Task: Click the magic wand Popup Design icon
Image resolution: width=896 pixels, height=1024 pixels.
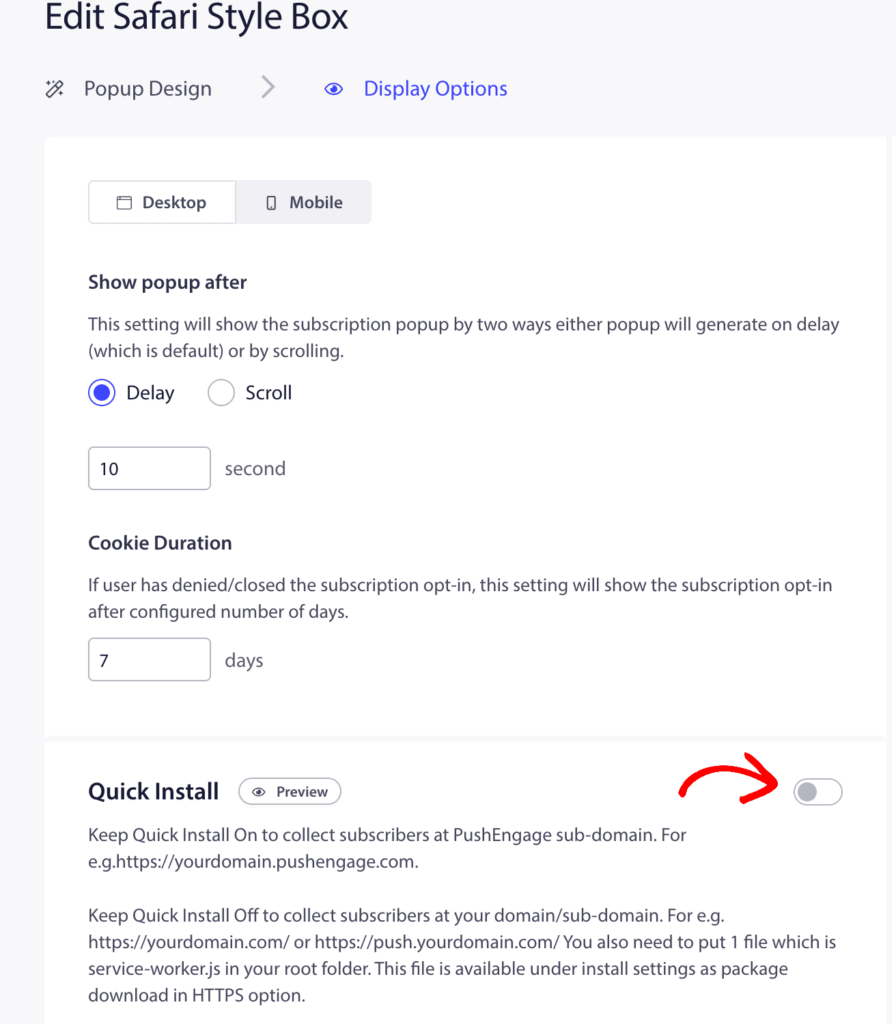Action: (x=55, y=89)
